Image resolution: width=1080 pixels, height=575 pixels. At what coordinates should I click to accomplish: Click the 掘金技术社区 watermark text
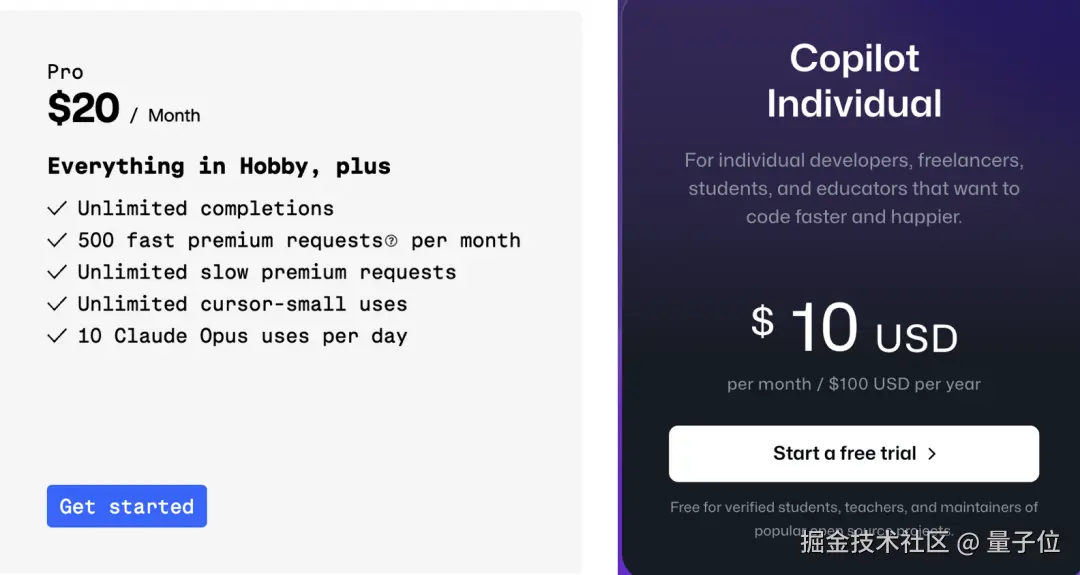(x=874, y=542)
